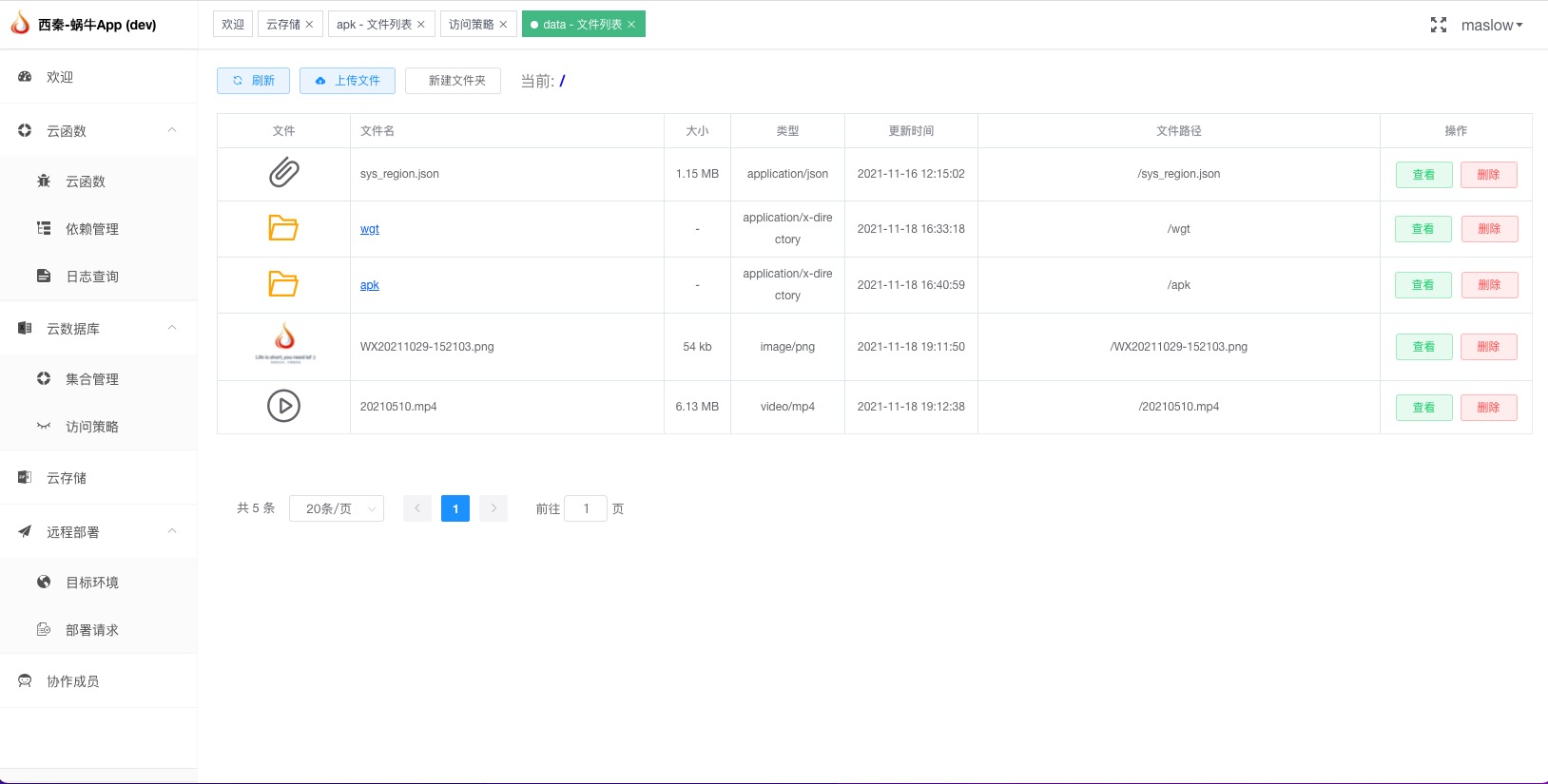Screen dimensions: 1548x784
Task: Click 查看 for 20210510.mp4
Action: click(1423, 408)
